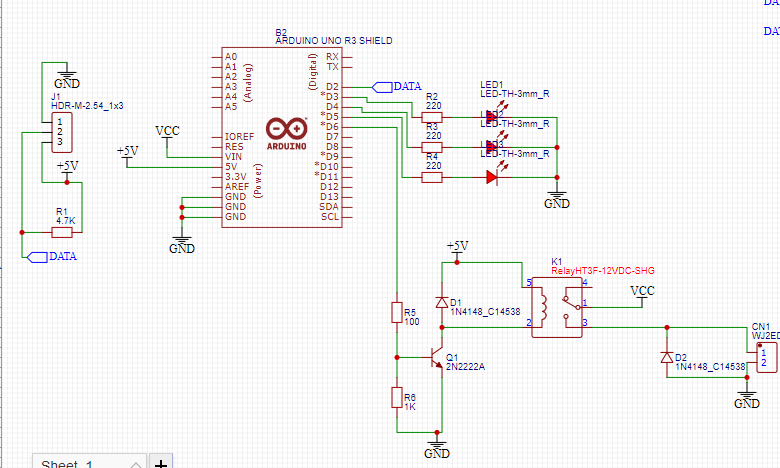Select the J1 three-pin header symbol
780x468 pixels.
pos(62,132)
